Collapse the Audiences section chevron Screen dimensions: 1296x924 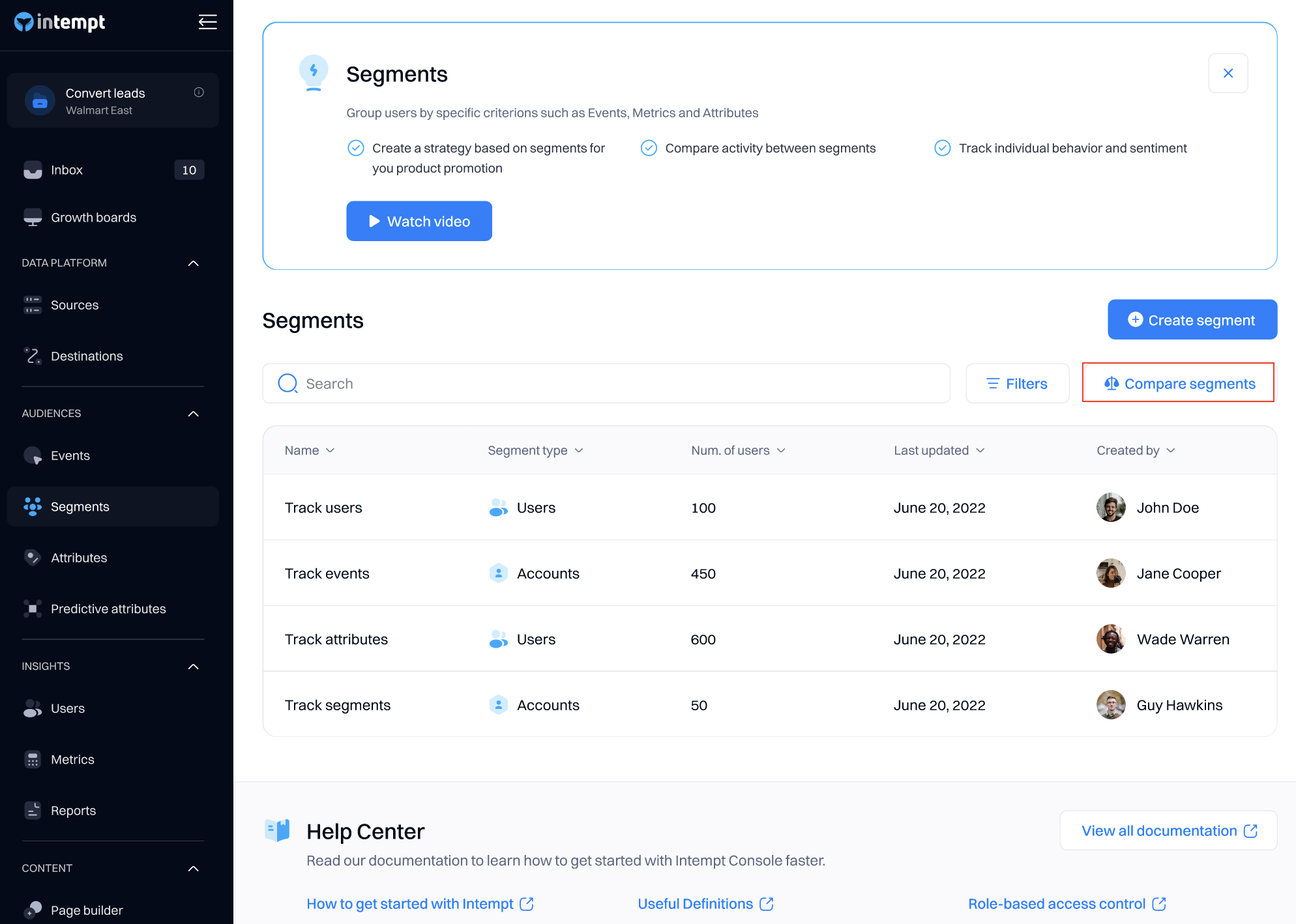[x=194, y=414]
